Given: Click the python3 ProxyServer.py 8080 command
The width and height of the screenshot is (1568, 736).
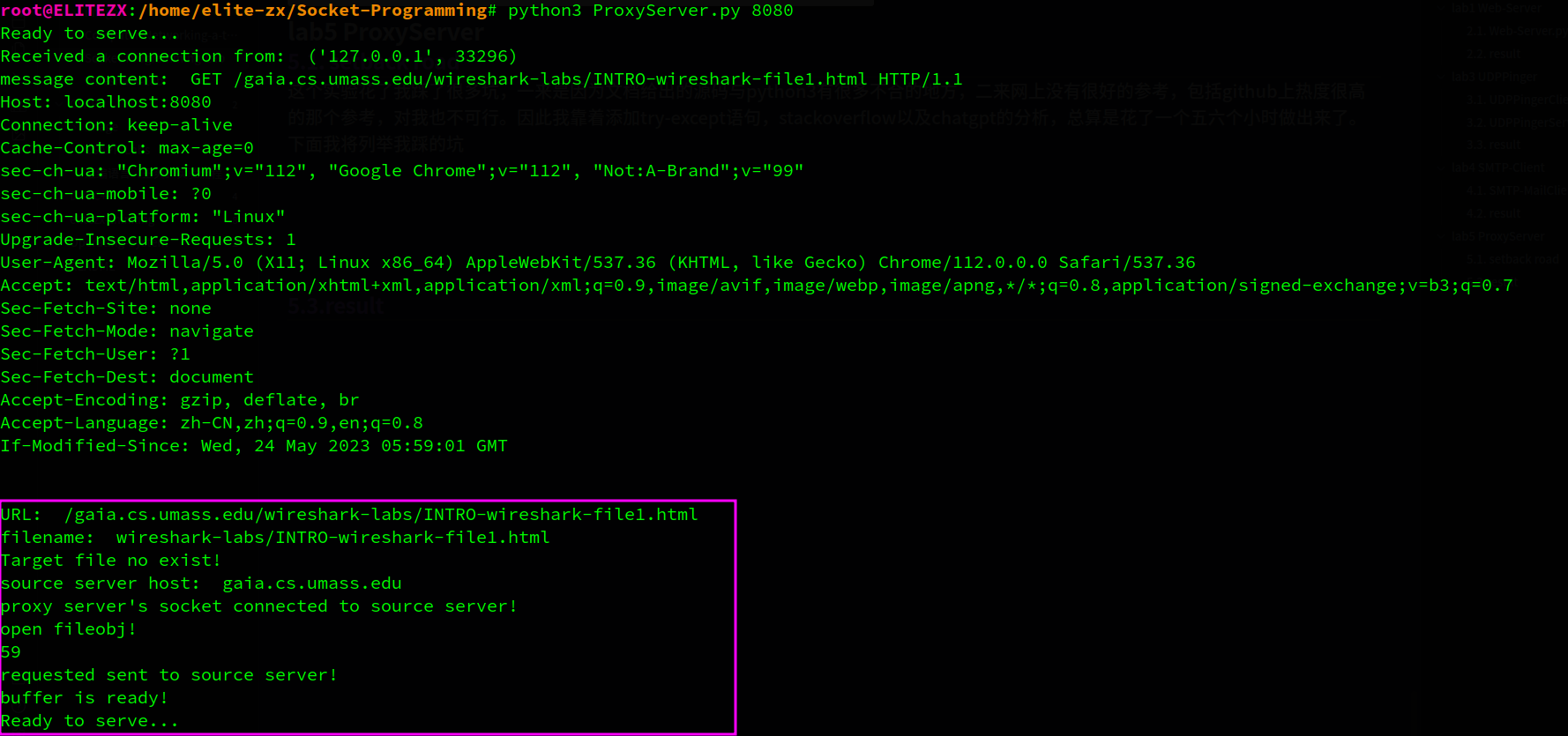Looking at the screenshot, I should 650,11.
